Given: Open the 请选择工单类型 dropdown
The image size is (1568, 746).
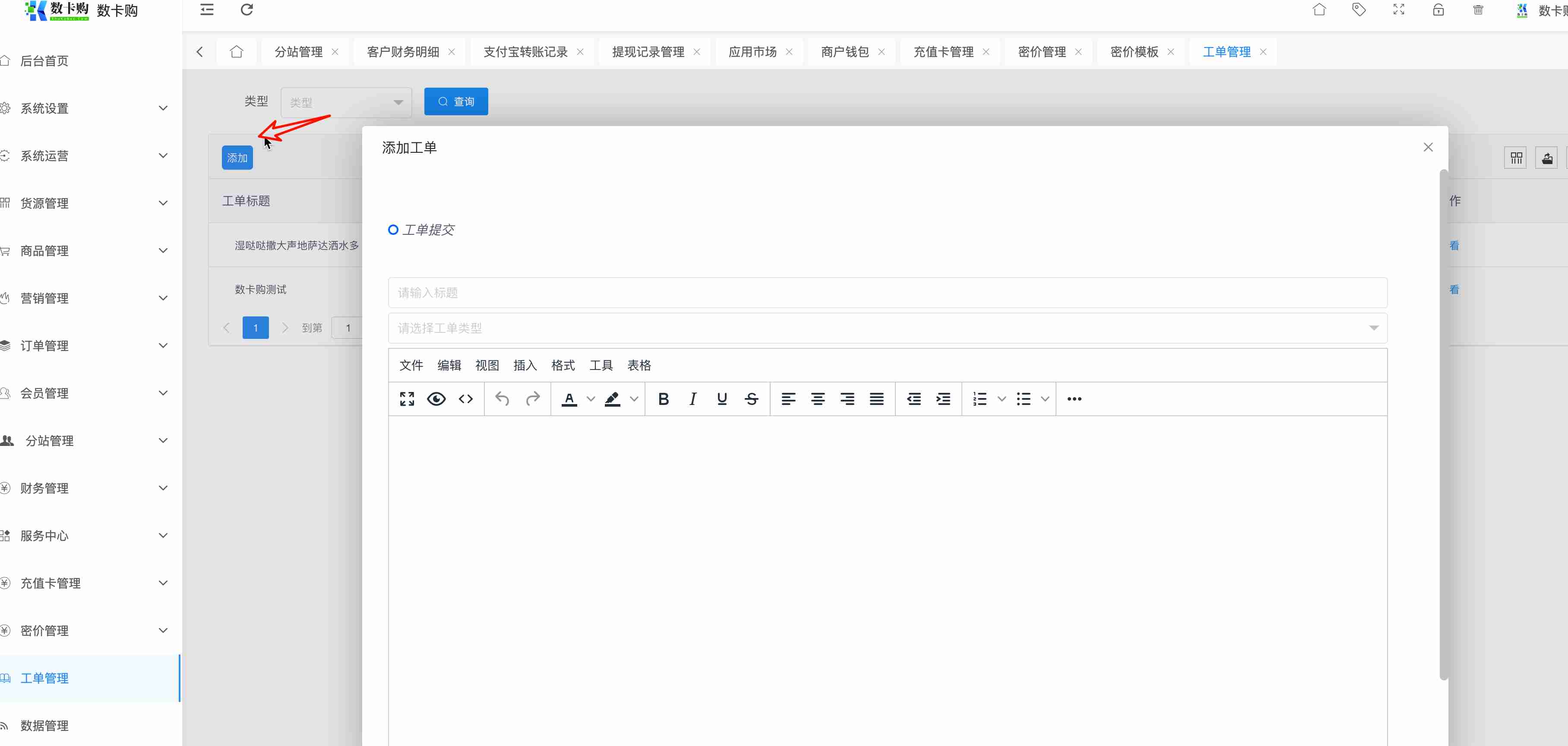Looking at the screenshot, I should click(887, 328).
